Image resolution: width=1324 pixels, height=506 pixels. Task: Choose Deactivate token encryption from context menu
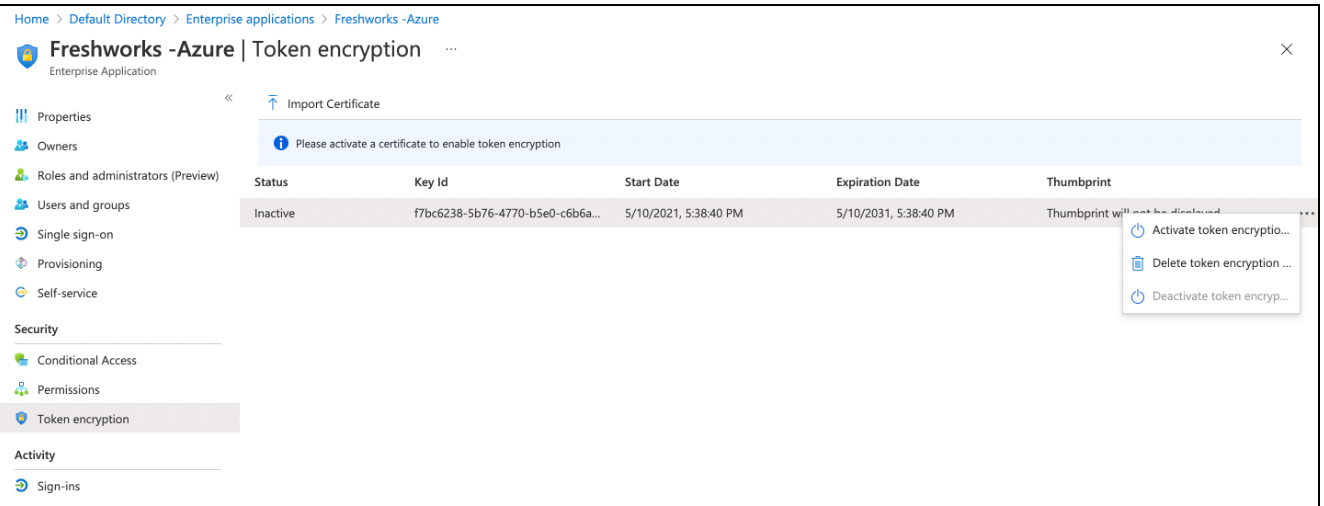pos(1211,296)
